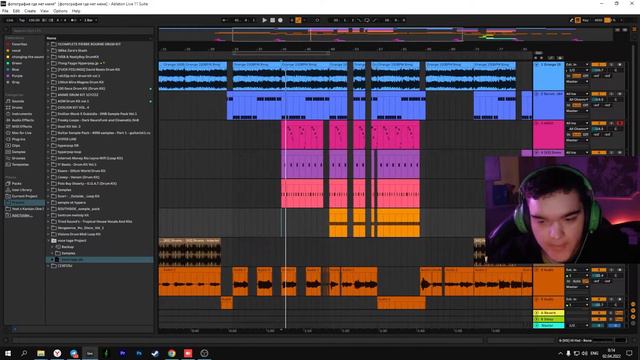Open the Windows Start menu
Viewport: 640px width, 360px height.
(x=8, y=353)
